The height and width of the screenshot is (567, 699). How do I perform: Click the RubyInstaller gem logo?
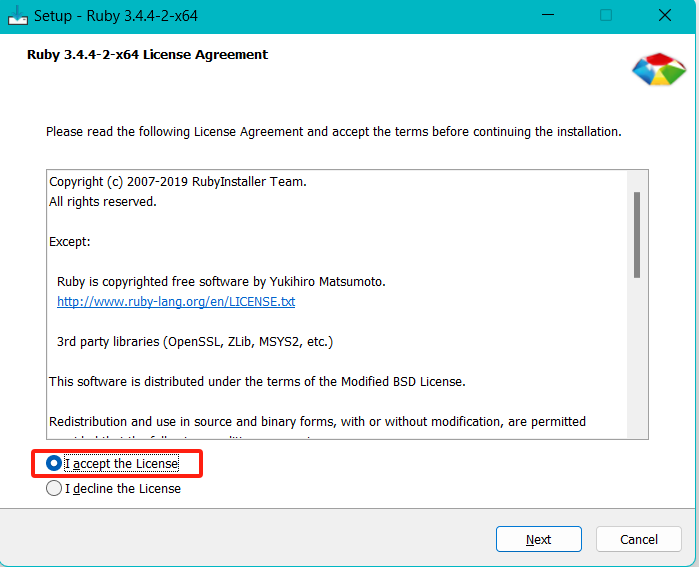[659, 69]
